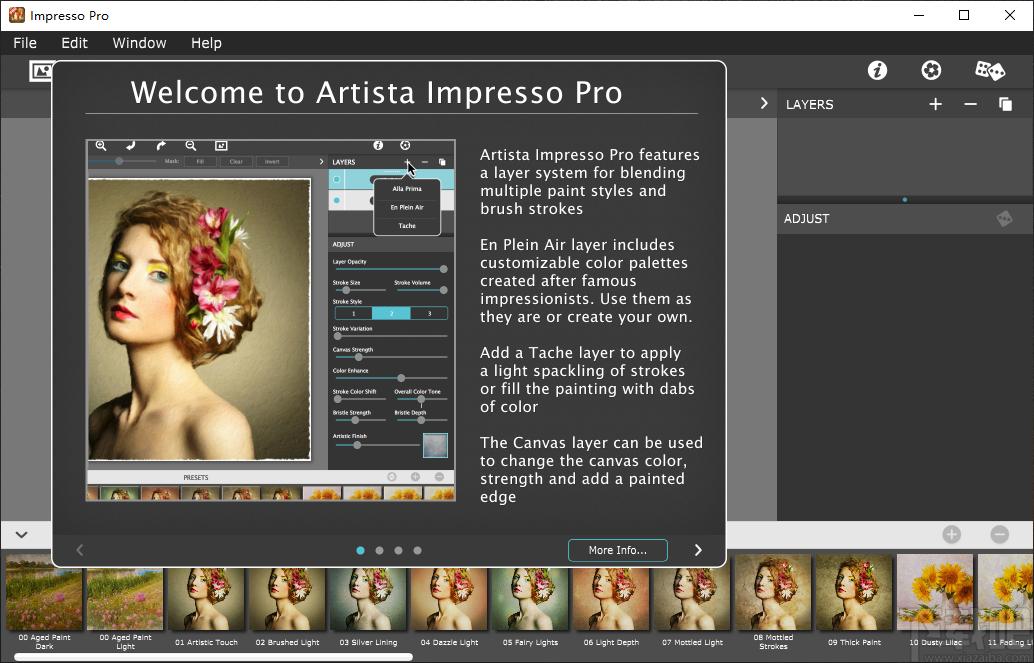Click the welcome tutorial screenshot image
The width and height of the screenshot is (1034, 663).
click(x=270, y=320)
